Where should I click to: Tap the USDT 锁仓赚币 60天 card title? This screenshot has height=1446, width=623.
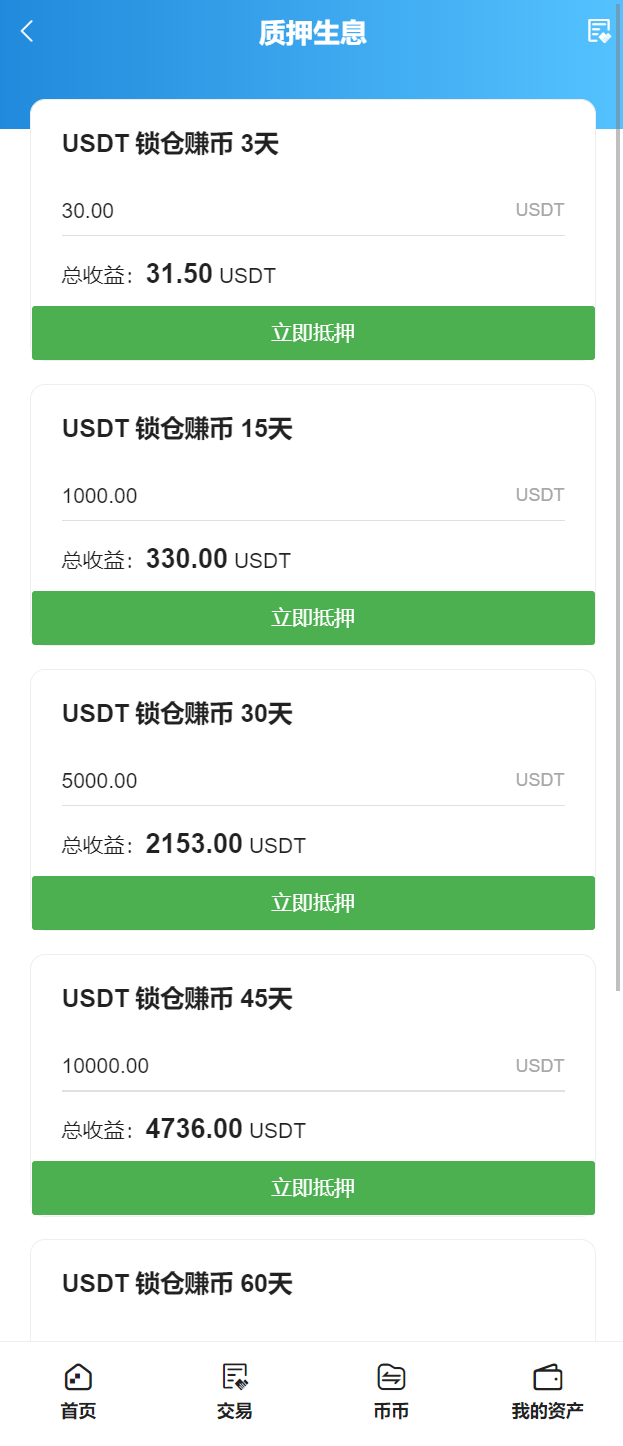[x=178, y=1283]
